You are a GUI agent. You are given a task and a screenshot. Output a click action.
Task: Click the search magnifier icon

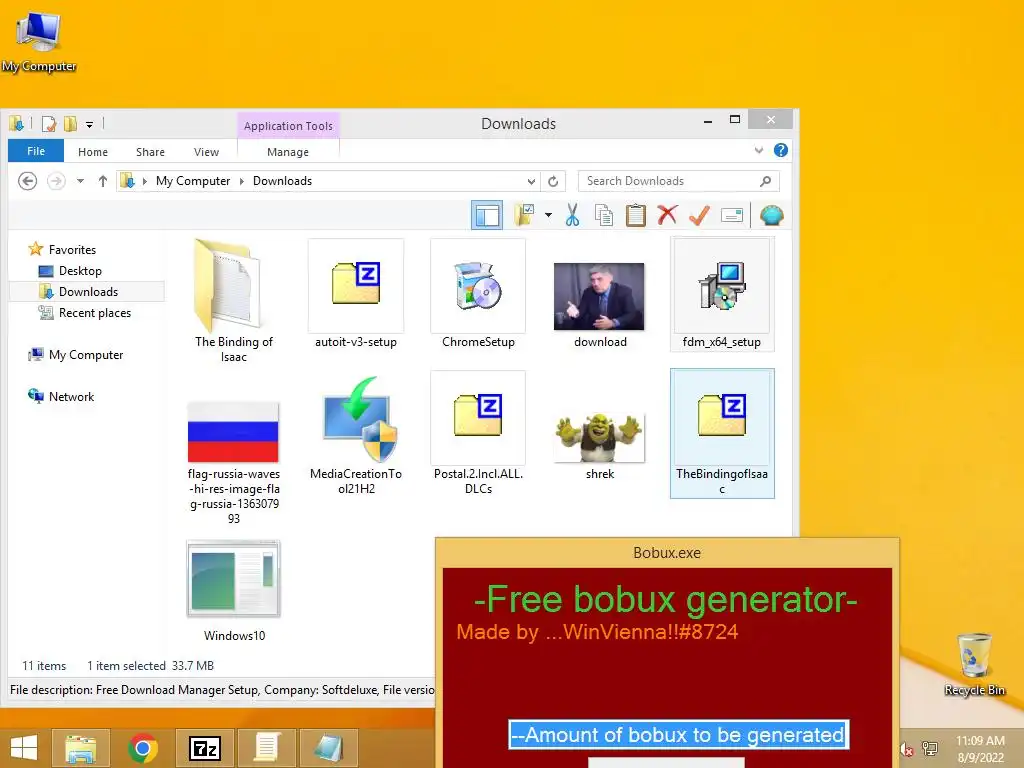click(x=765, y=181)
